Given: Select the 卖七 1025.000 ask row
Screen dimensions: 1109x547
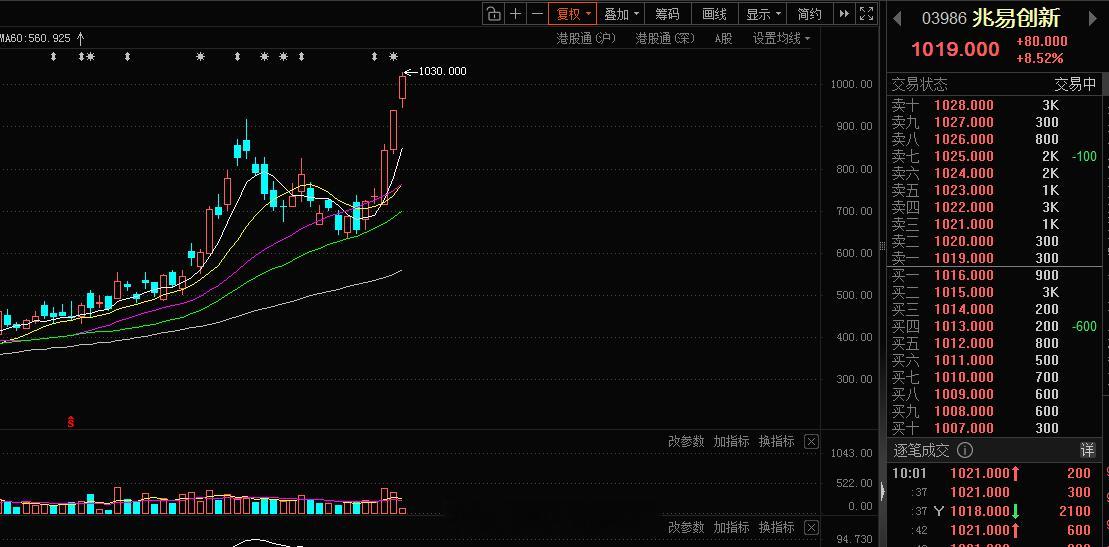Looking at the screenshot, I should (994, 156).
